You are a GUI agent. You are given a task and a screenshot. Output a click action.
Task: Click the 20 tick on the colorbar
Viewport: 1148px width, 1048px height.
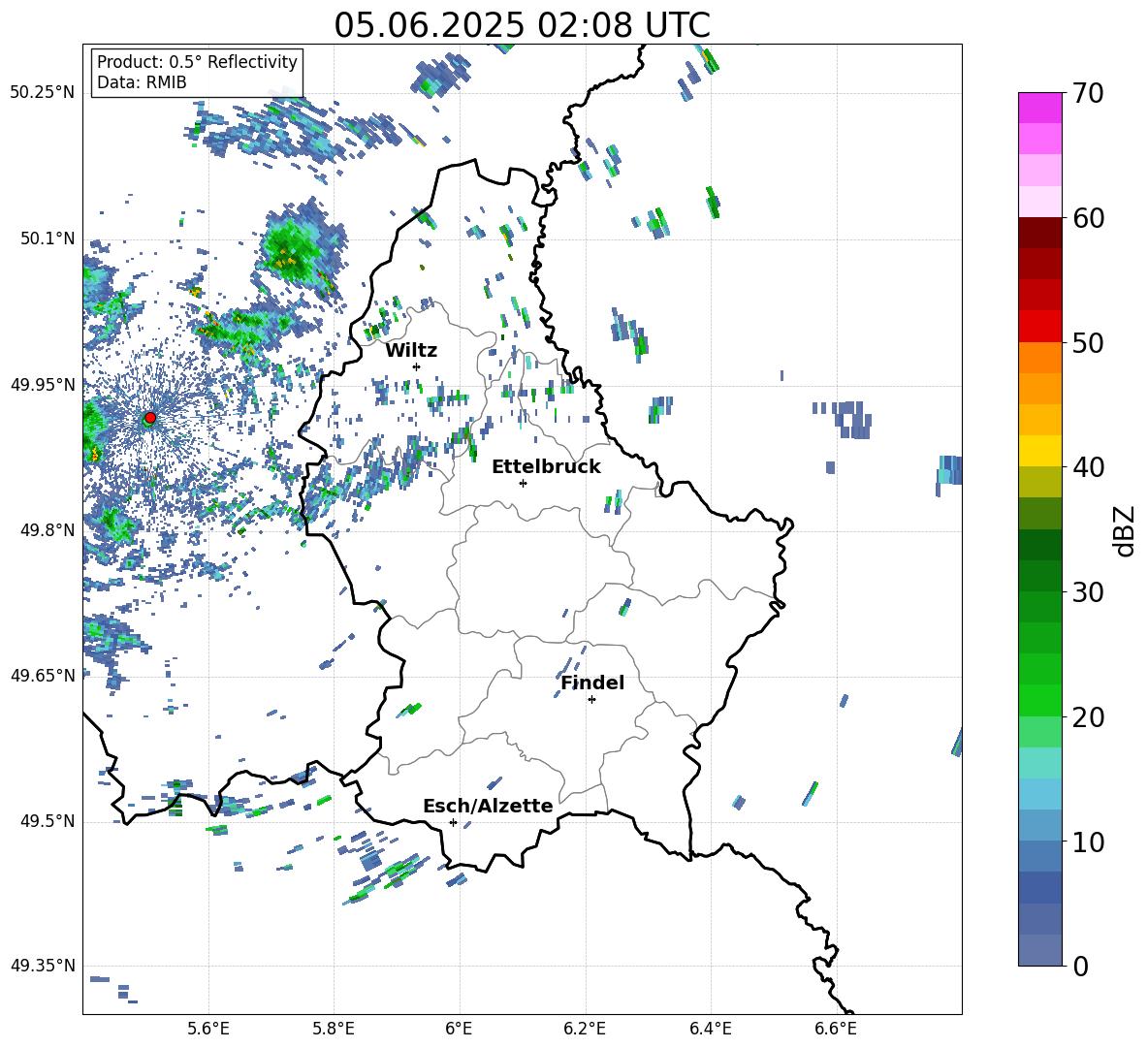pyautogui.click(x=1088, y=716)
